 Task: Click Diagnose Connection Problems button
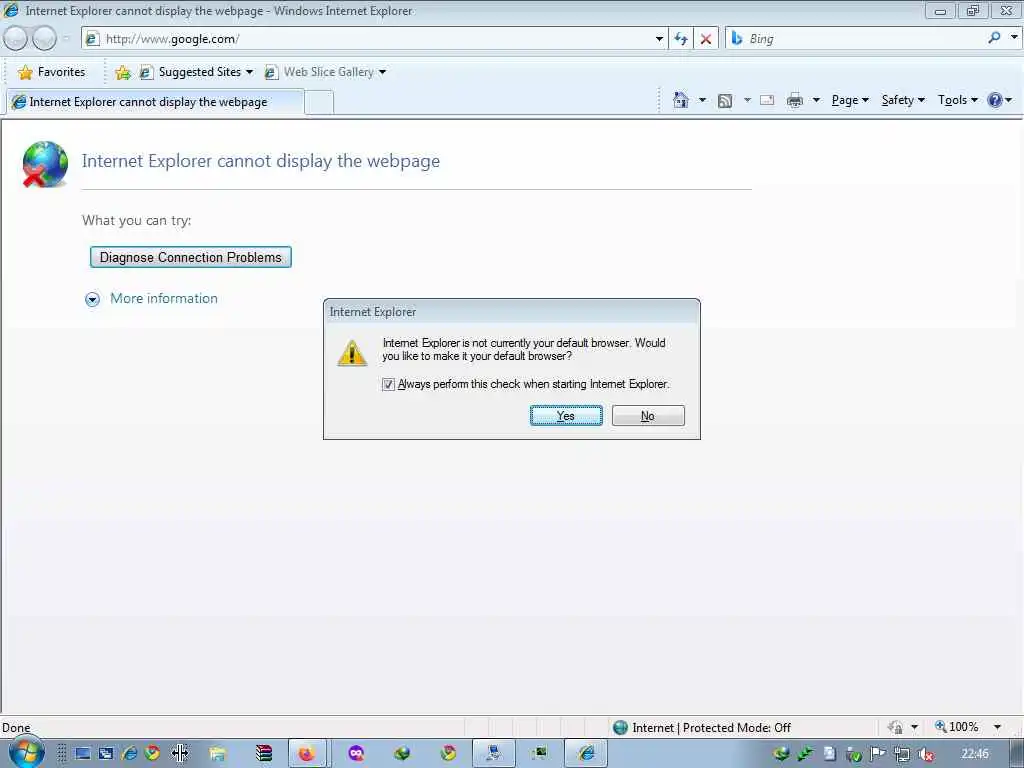click(x=190, y=257)
